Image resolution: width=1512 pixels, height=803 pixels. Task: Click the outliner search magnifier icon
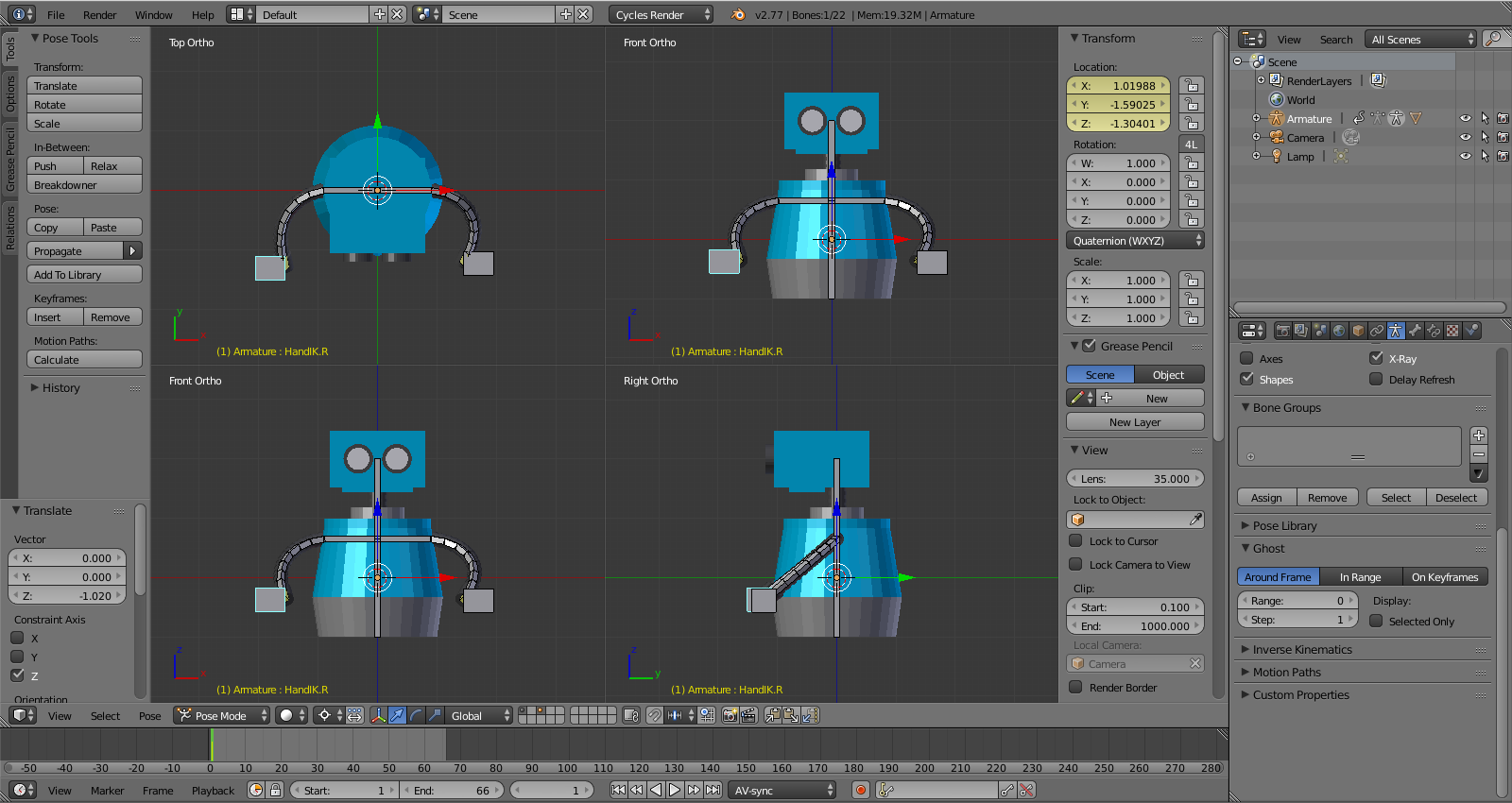[x=1493, y=39]
